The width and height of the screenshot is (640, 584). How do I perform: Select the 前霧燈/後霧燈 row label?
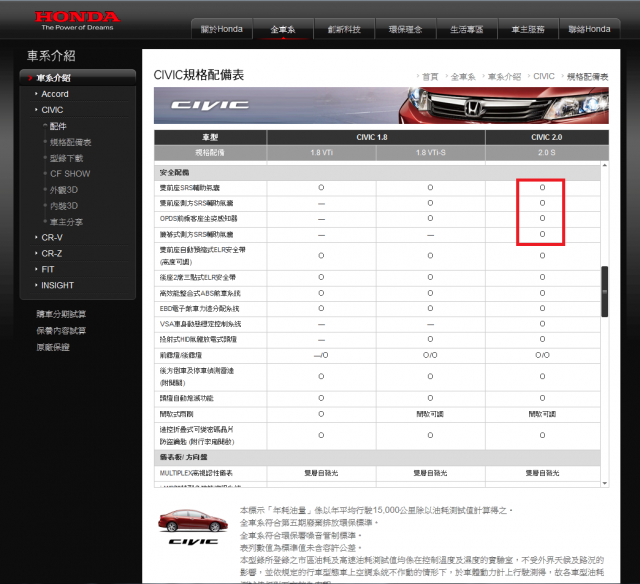tap(180, 355)
